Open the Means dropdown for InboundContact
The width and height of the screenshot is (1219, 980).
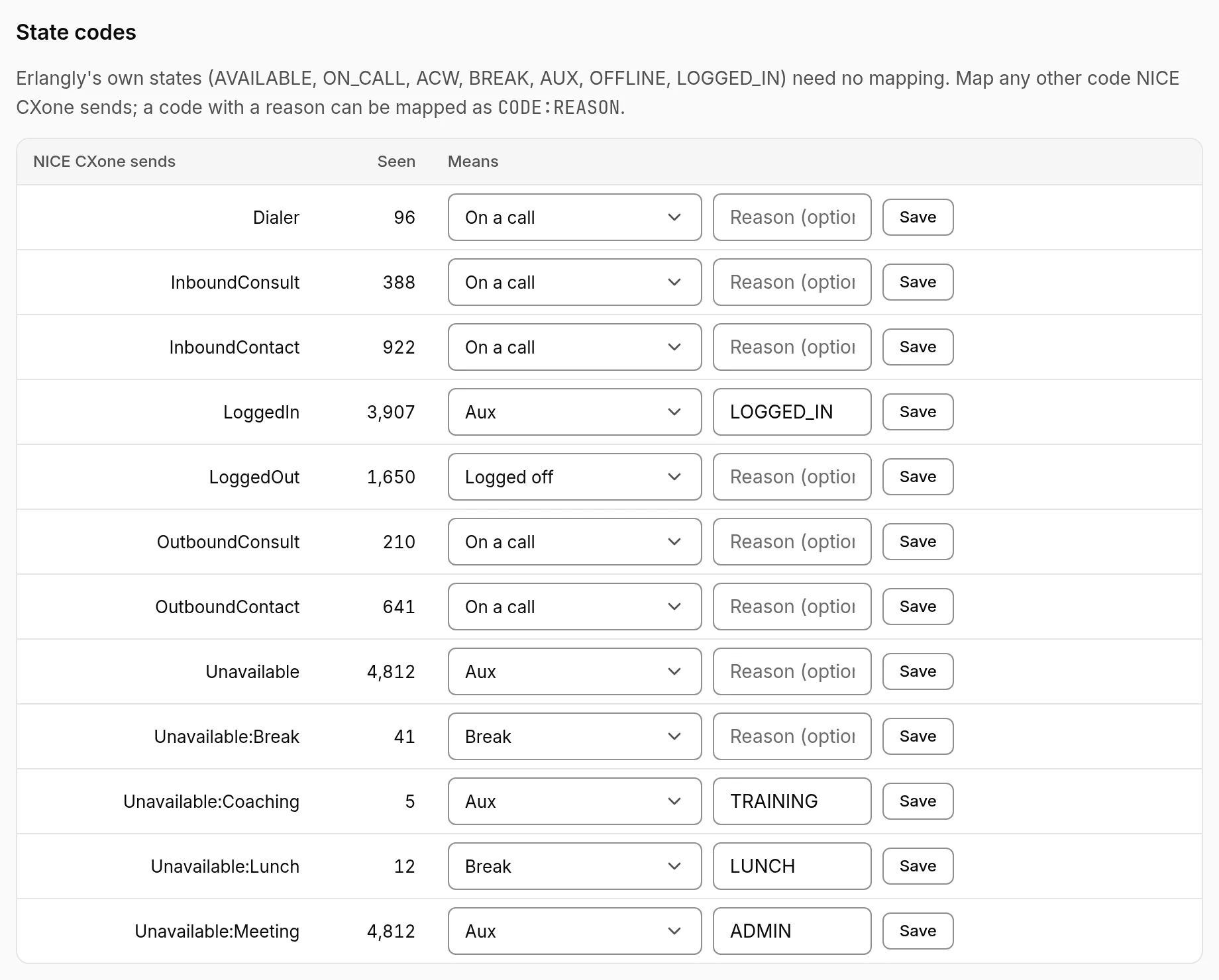(x=574, y=347)
